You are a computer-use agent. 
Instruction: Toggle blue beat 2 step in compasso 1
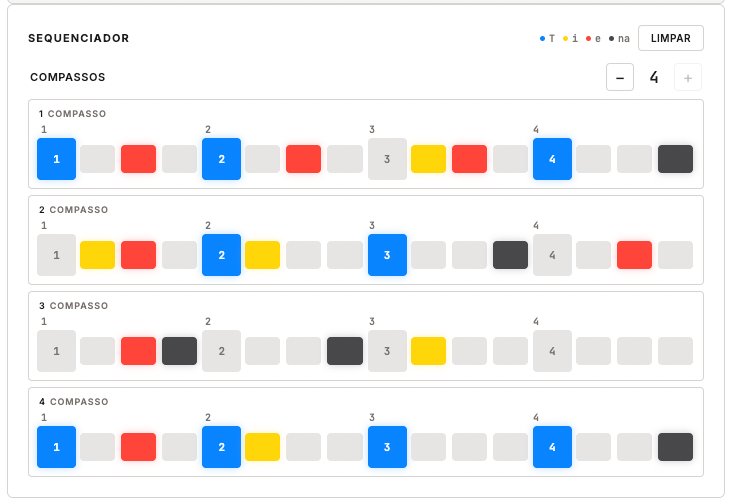[221, 159]
